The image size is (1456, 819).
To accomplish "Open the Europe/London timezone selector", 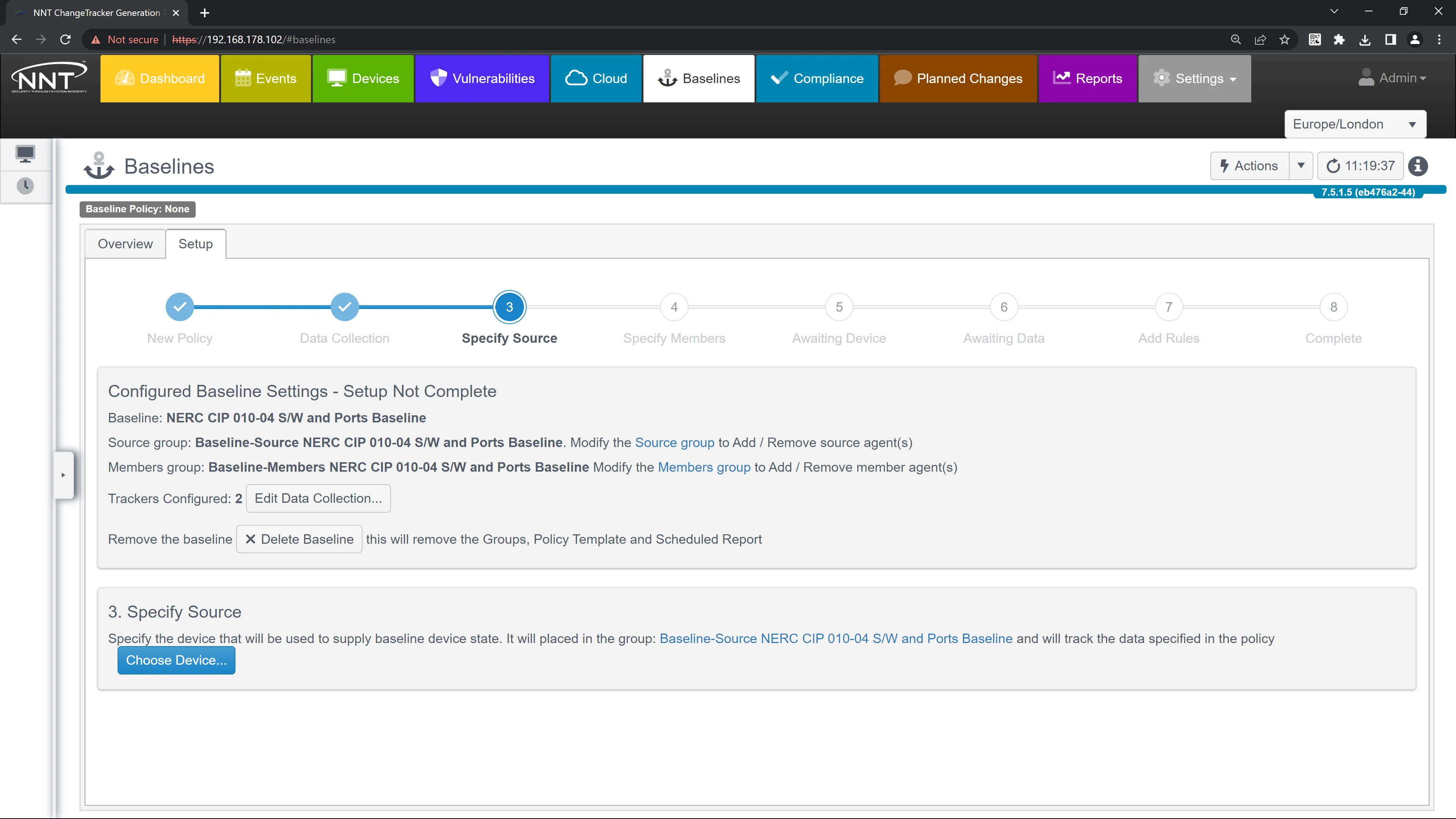I will pyautogui.click(x=1355, y=124).
